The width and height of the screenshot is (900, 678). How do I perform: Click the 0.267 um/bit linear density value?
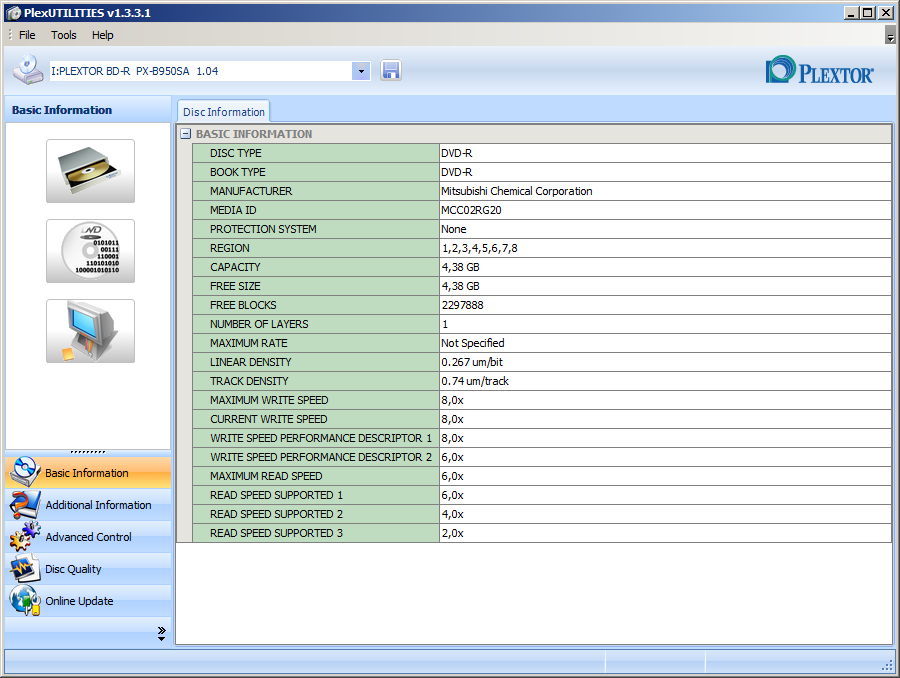472,362
